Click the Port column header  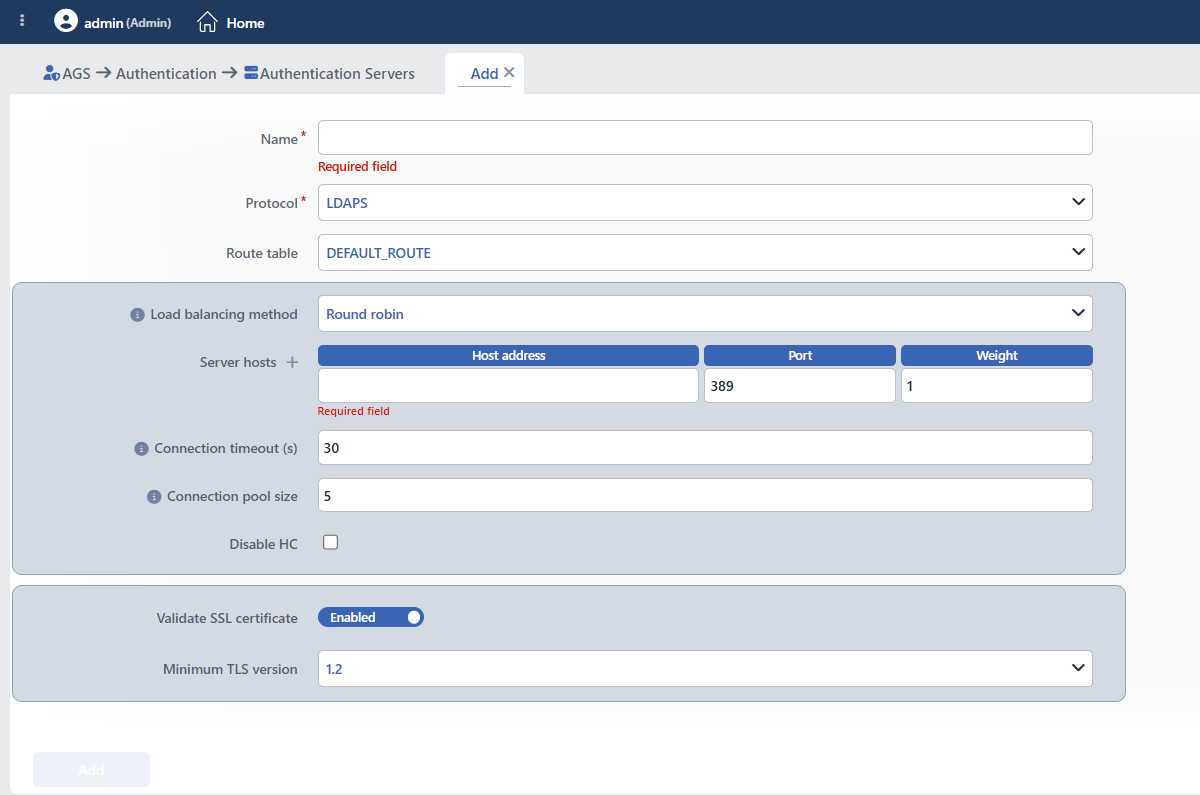point(800,355)
